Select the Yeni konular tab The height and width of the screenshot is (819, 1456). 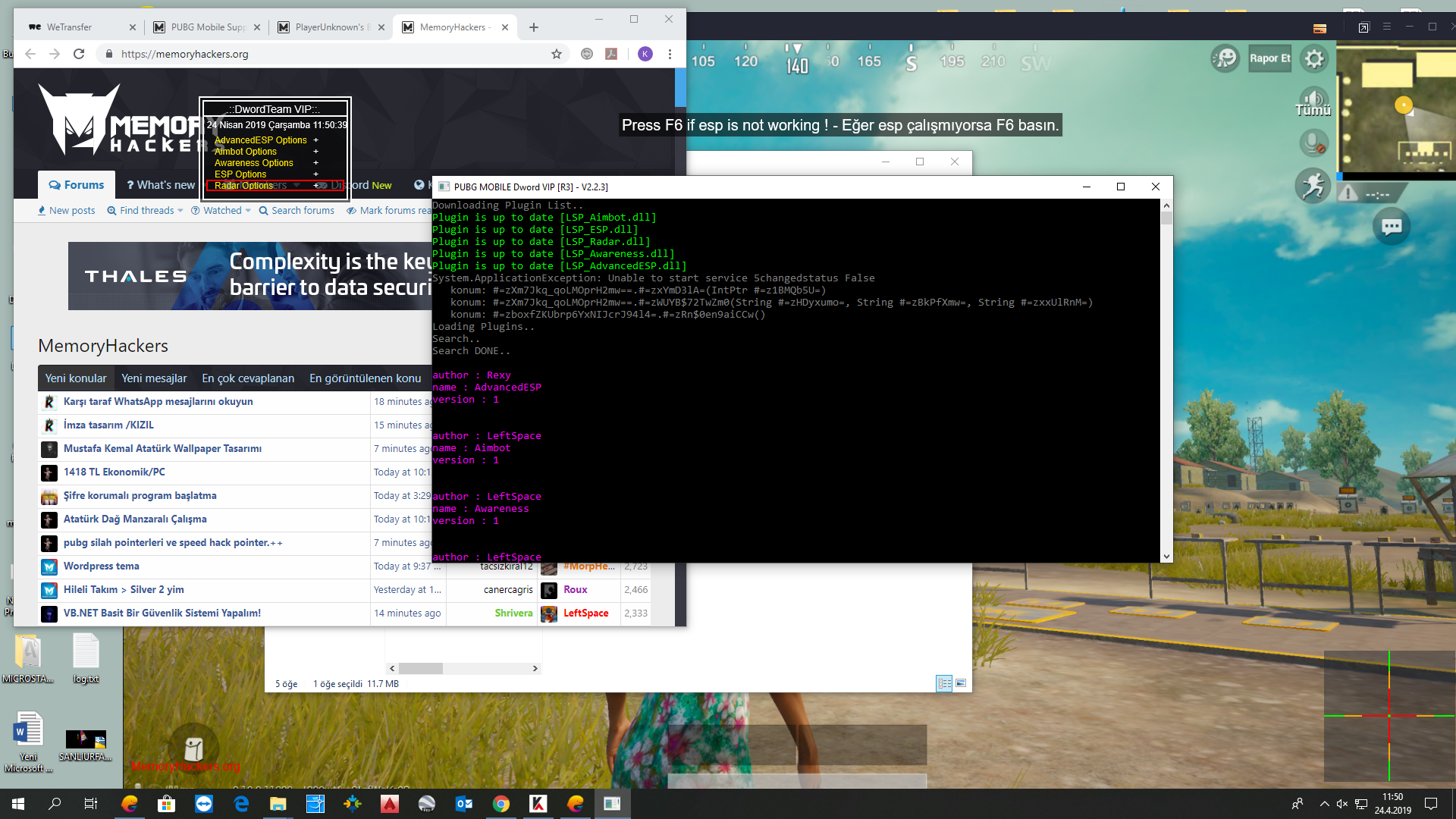(76, 378)
